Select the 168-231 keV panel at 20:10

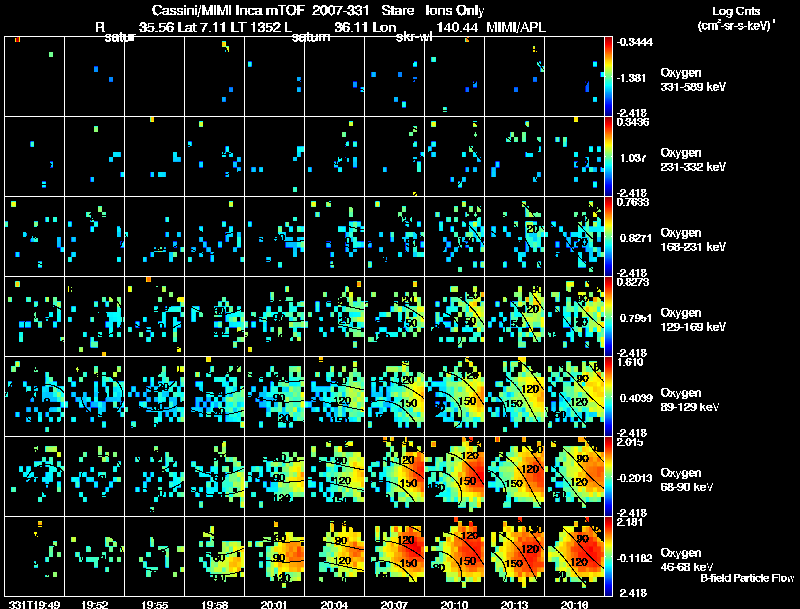pyautogui.click(x=454, y=236)
